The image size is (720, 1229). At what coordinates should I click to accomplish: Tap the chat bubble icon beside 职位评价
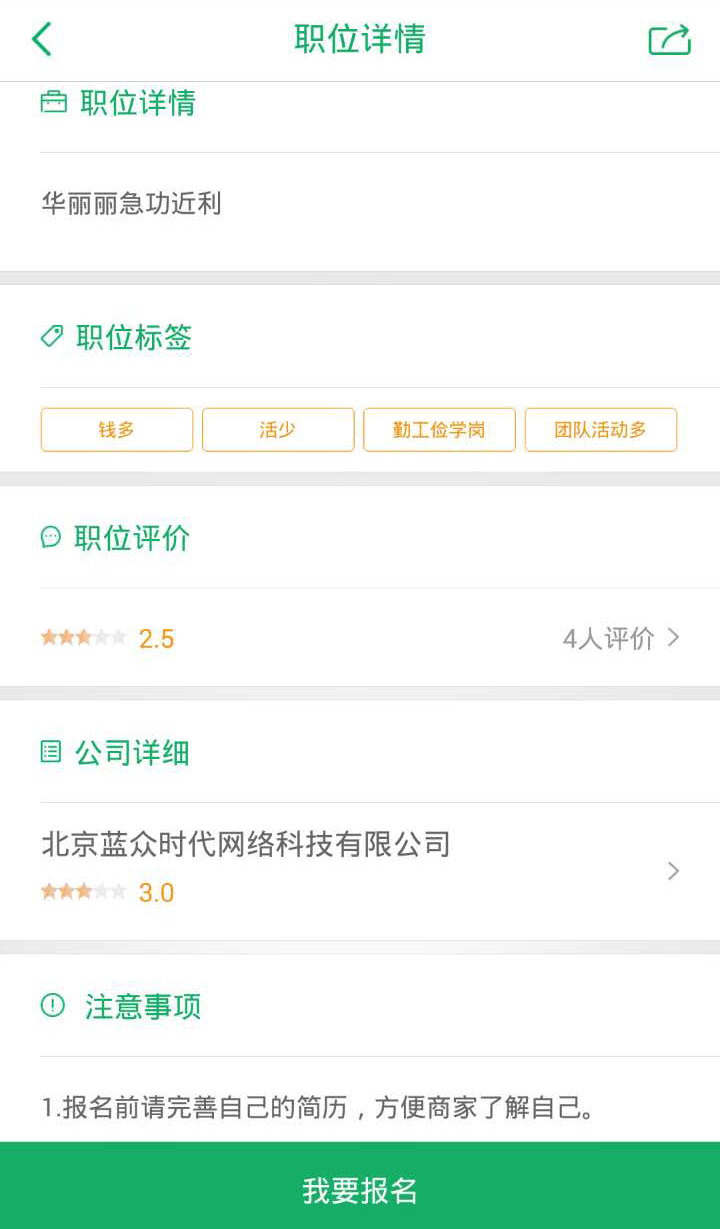[x=51, y=537]
